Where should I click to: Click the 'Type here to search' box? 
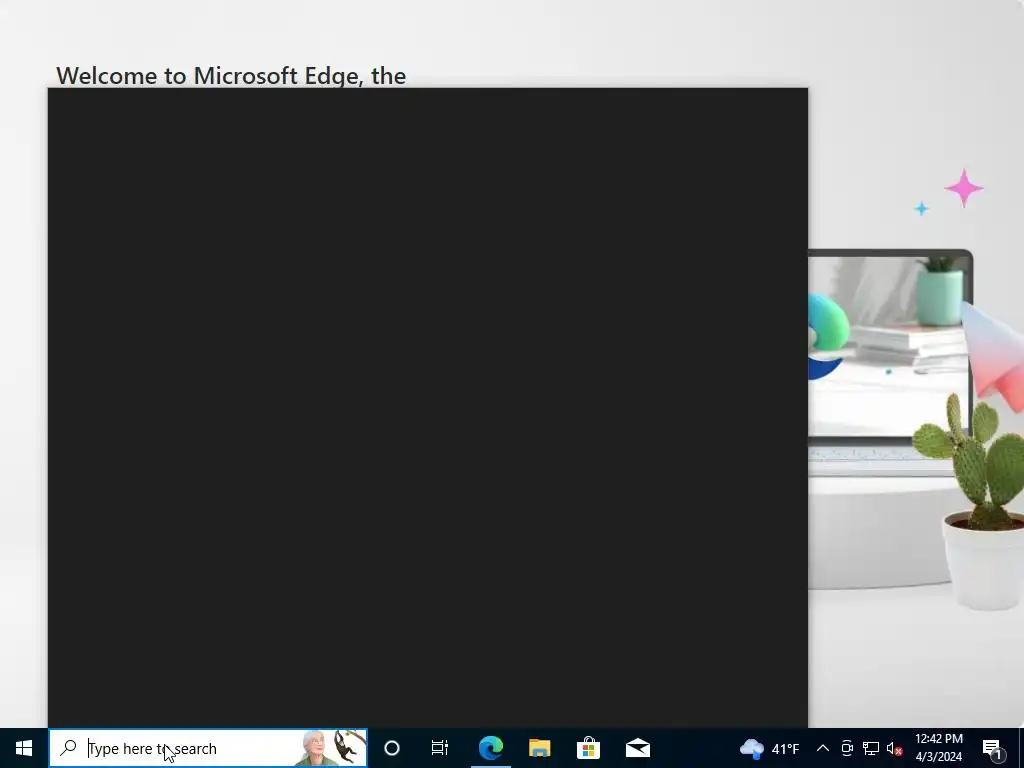click(x=208, y=748)
